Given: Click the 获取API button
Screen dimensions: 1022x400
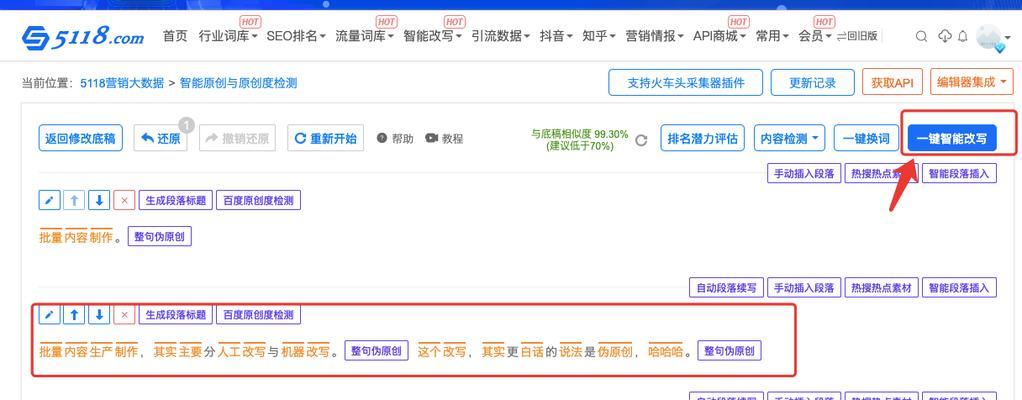Looking at the screenshot, I should tap(892, 83).
